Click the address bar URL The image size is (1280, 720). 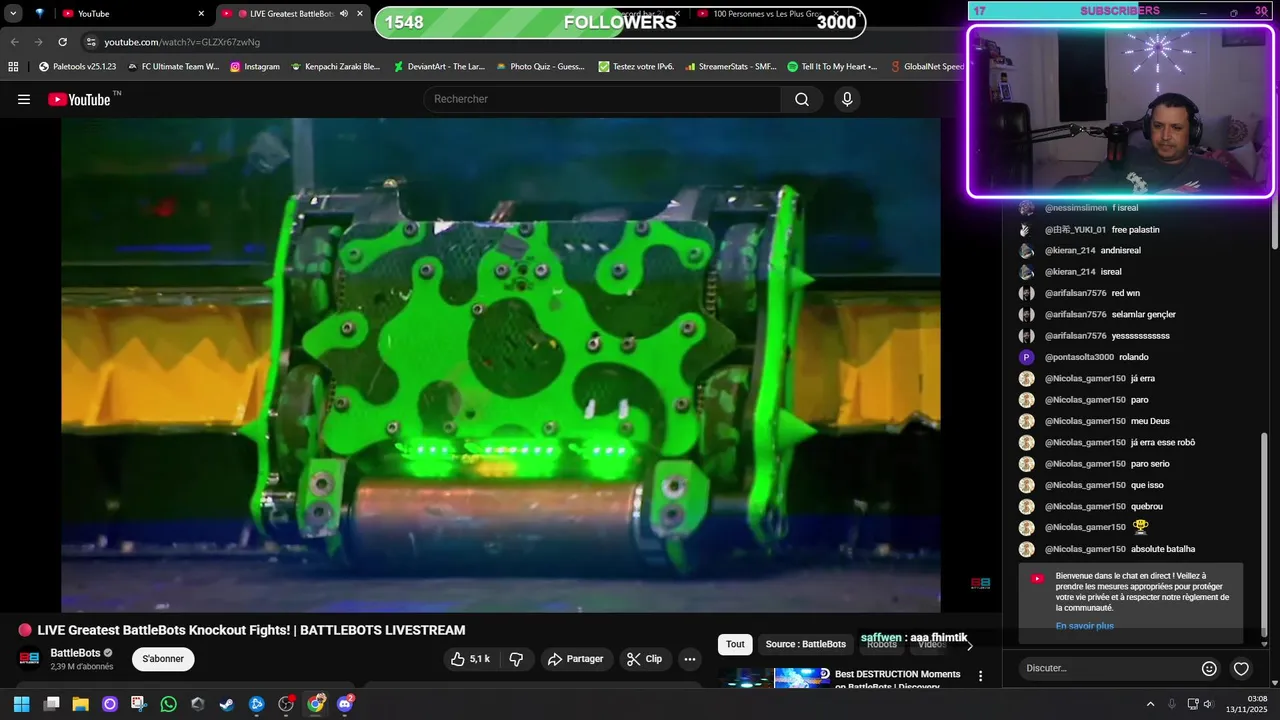pos(182,42)
